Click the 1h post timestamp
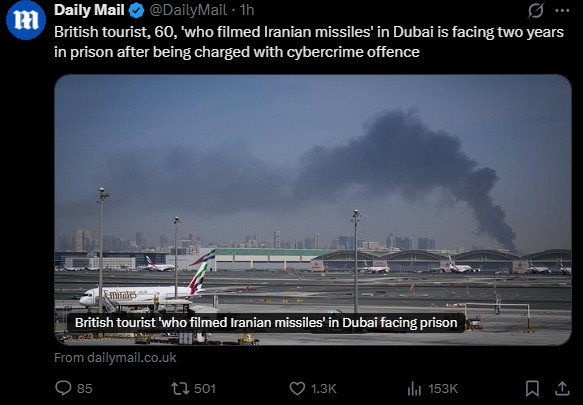The width and height of the screenshot is (583, 405). coord(247,10)
